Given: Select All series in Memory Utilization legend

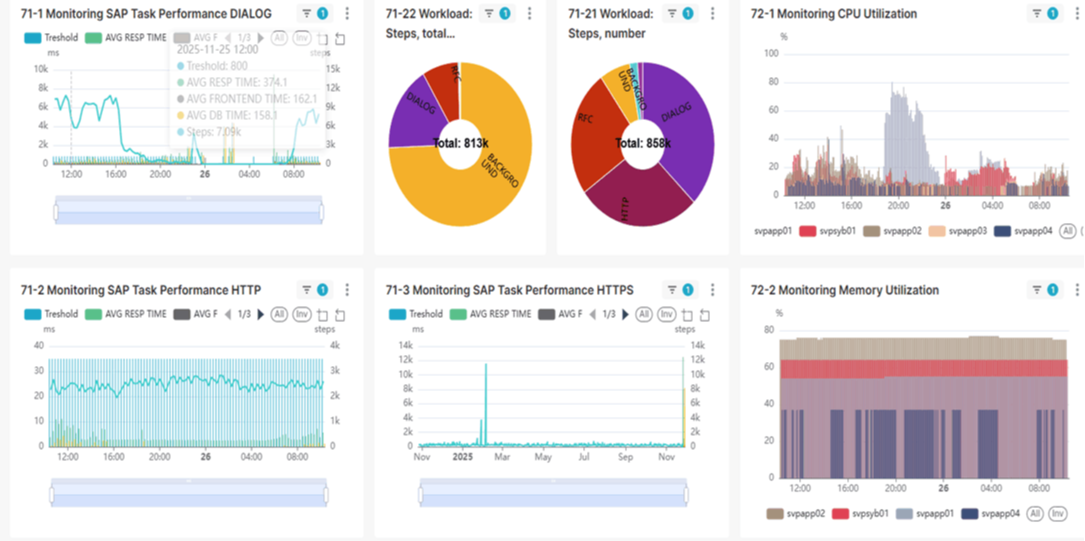Looking at the screenshot, I should point(1036,514).
